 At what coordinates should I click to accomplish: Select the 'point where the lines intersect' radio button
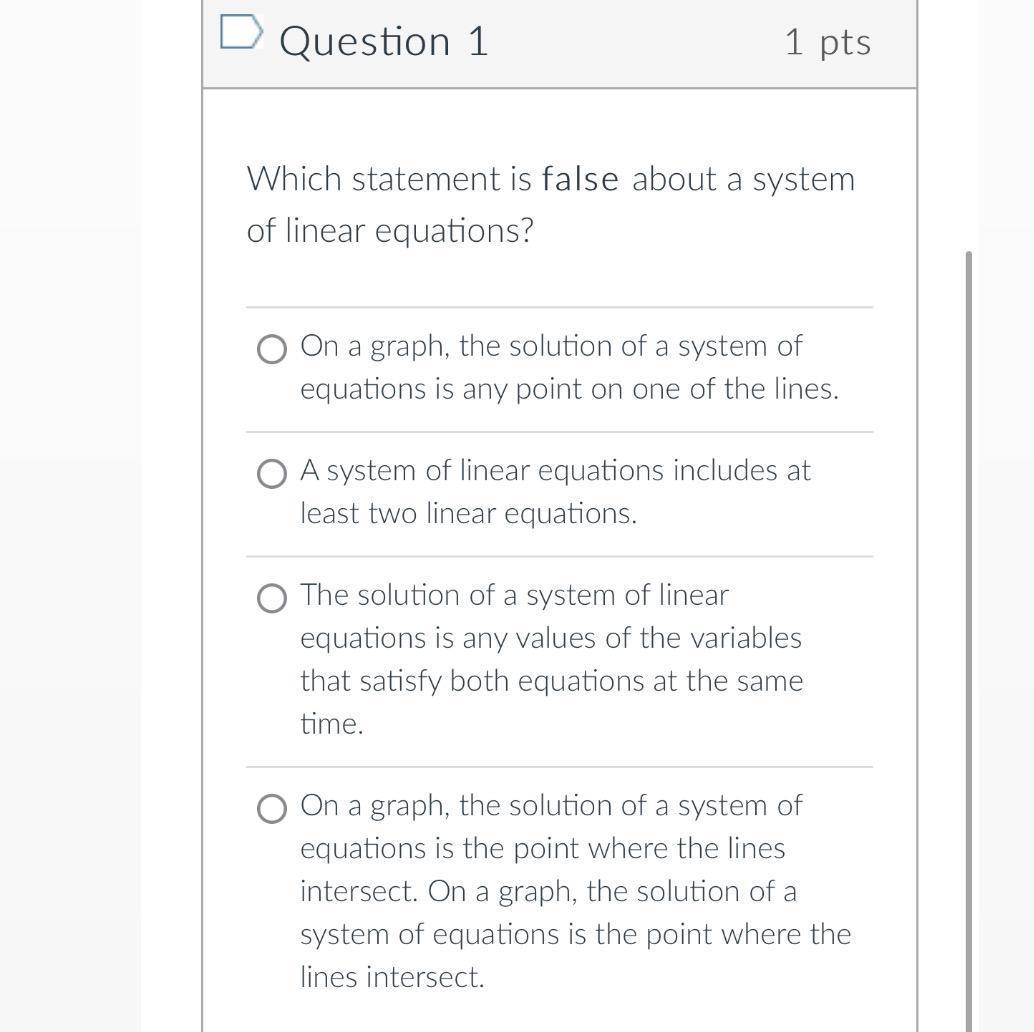click(x=271, y=808)
